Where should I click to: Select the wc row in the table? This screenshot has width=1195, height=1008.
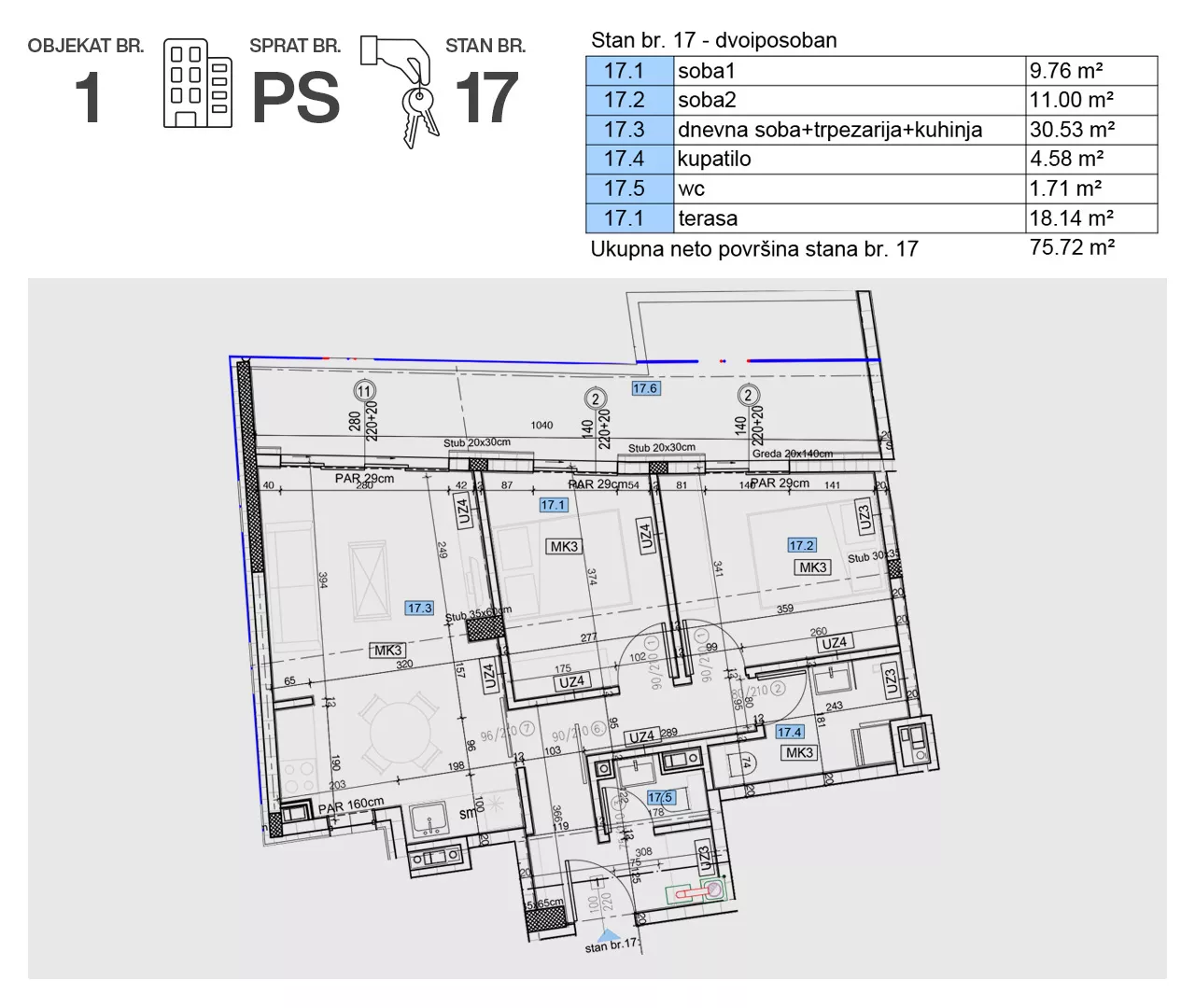[870, 189]
